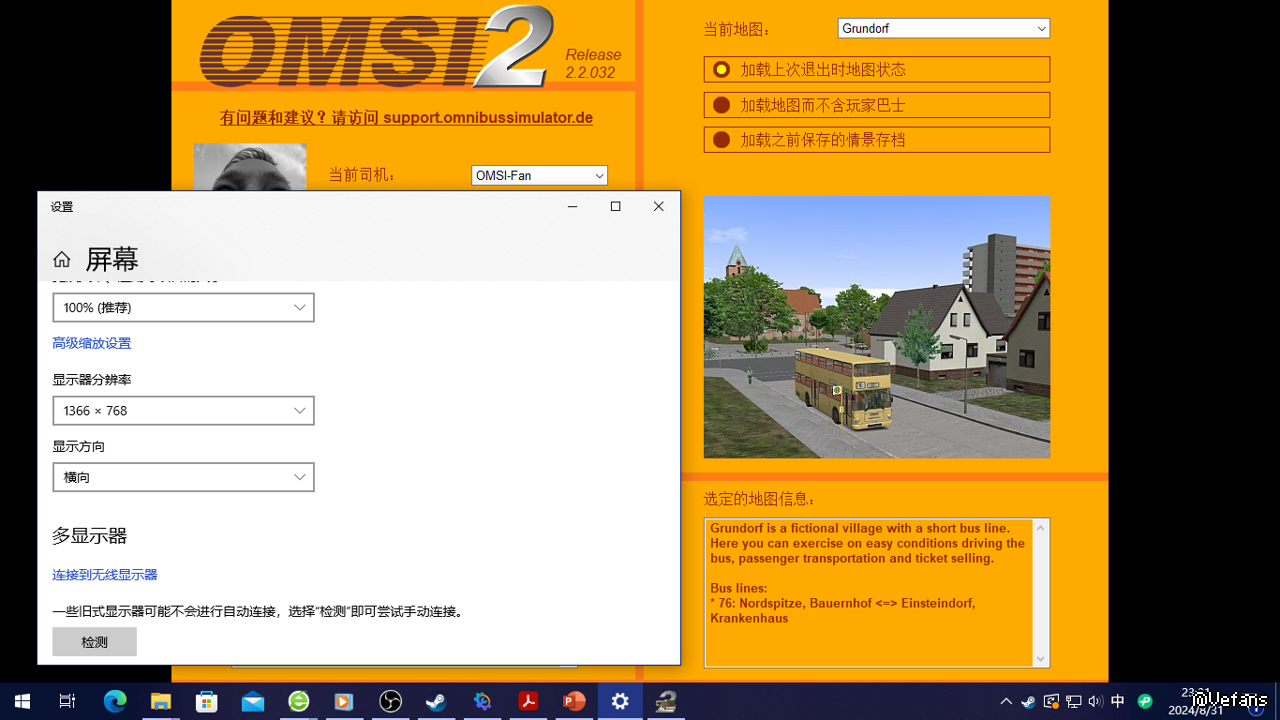Open Adobe Acrobat from the taskbar

click(528, 701)
